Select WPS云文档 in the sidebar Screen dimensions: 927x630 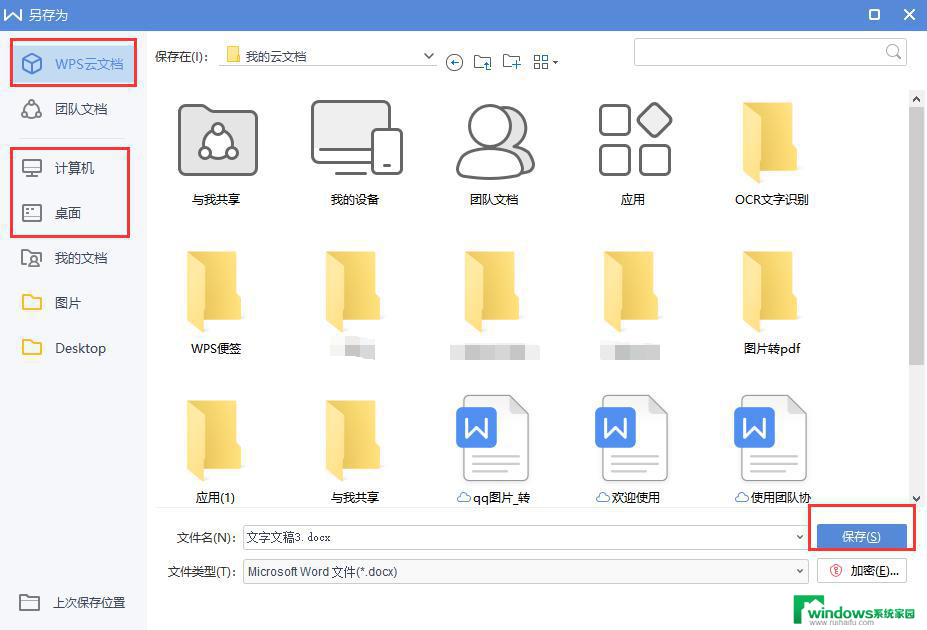pyautogui.click(x=73, y=63)
